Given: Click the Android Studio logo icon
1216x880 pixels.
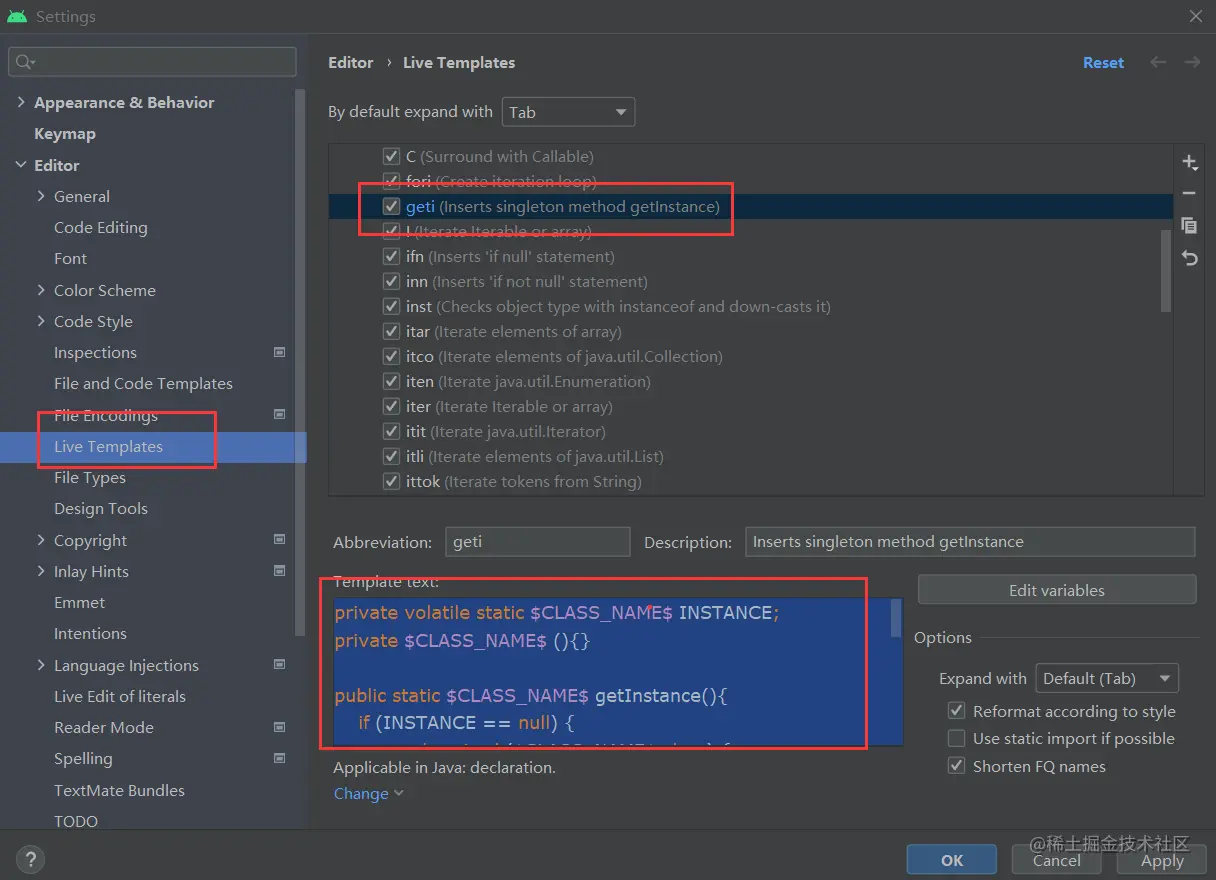Looking at the screenshot, I should 16,16.
